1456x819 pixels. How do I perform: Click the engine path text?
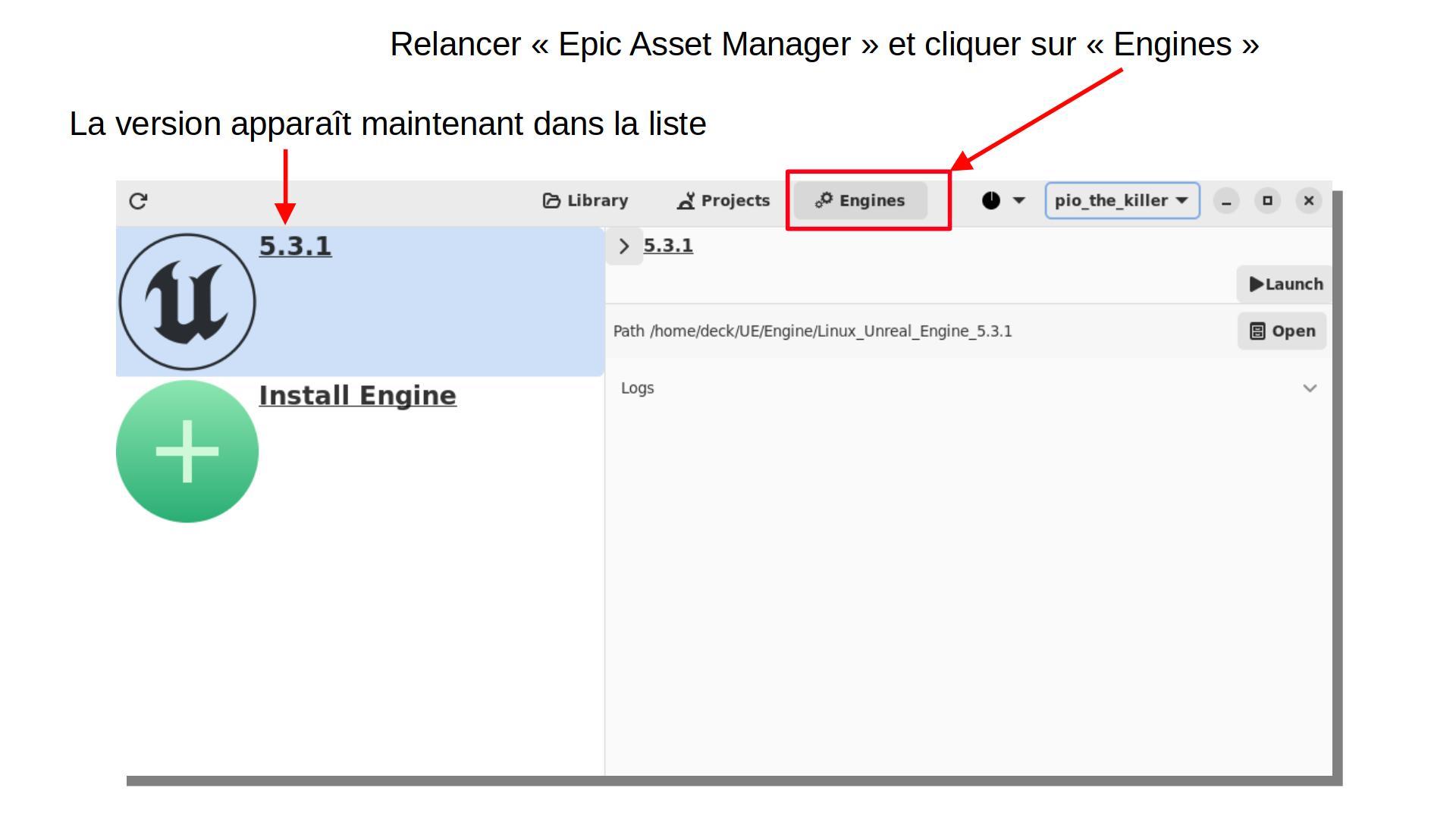coord(830,331)
